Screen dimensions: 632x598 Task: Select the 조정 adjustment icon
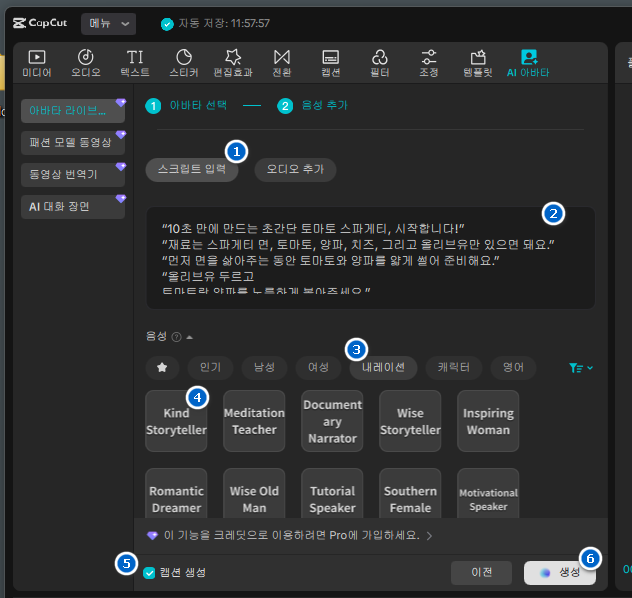tap(429, 63)
